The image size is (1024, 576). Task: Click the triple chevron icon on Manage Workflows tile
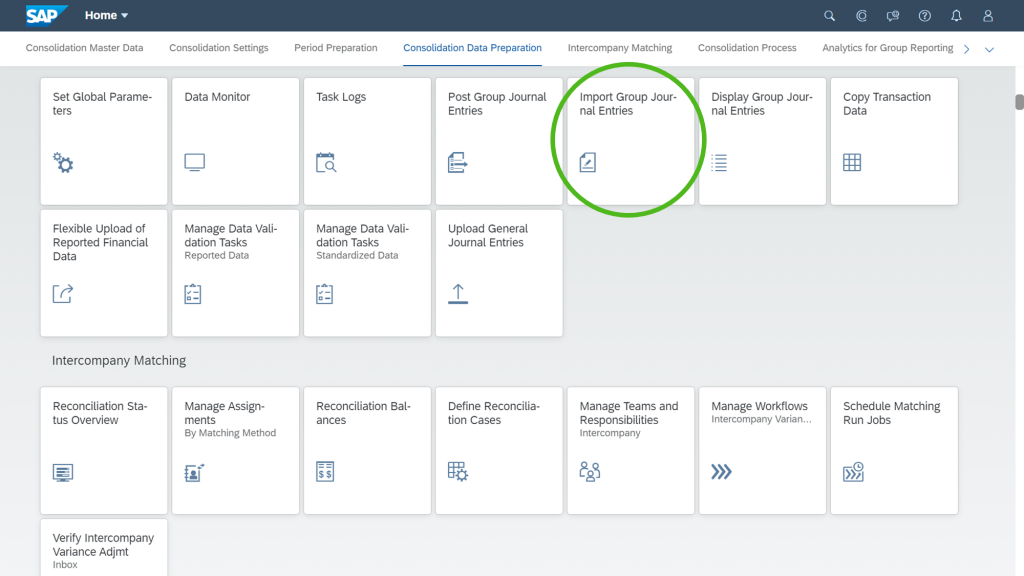[722, 472]
